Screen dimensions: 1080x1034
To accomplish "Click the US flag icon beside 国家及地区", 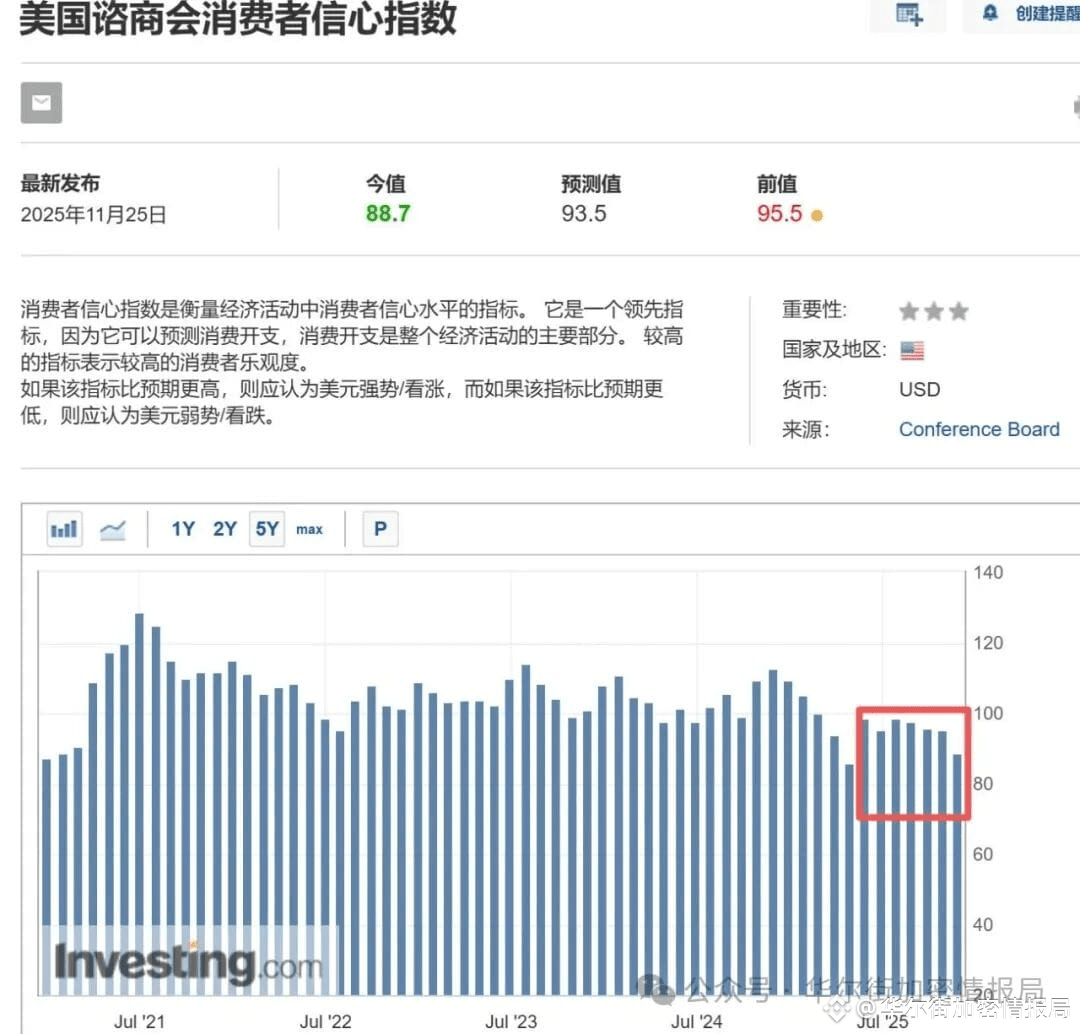I will pyautogui.click(x=911, y=349).
